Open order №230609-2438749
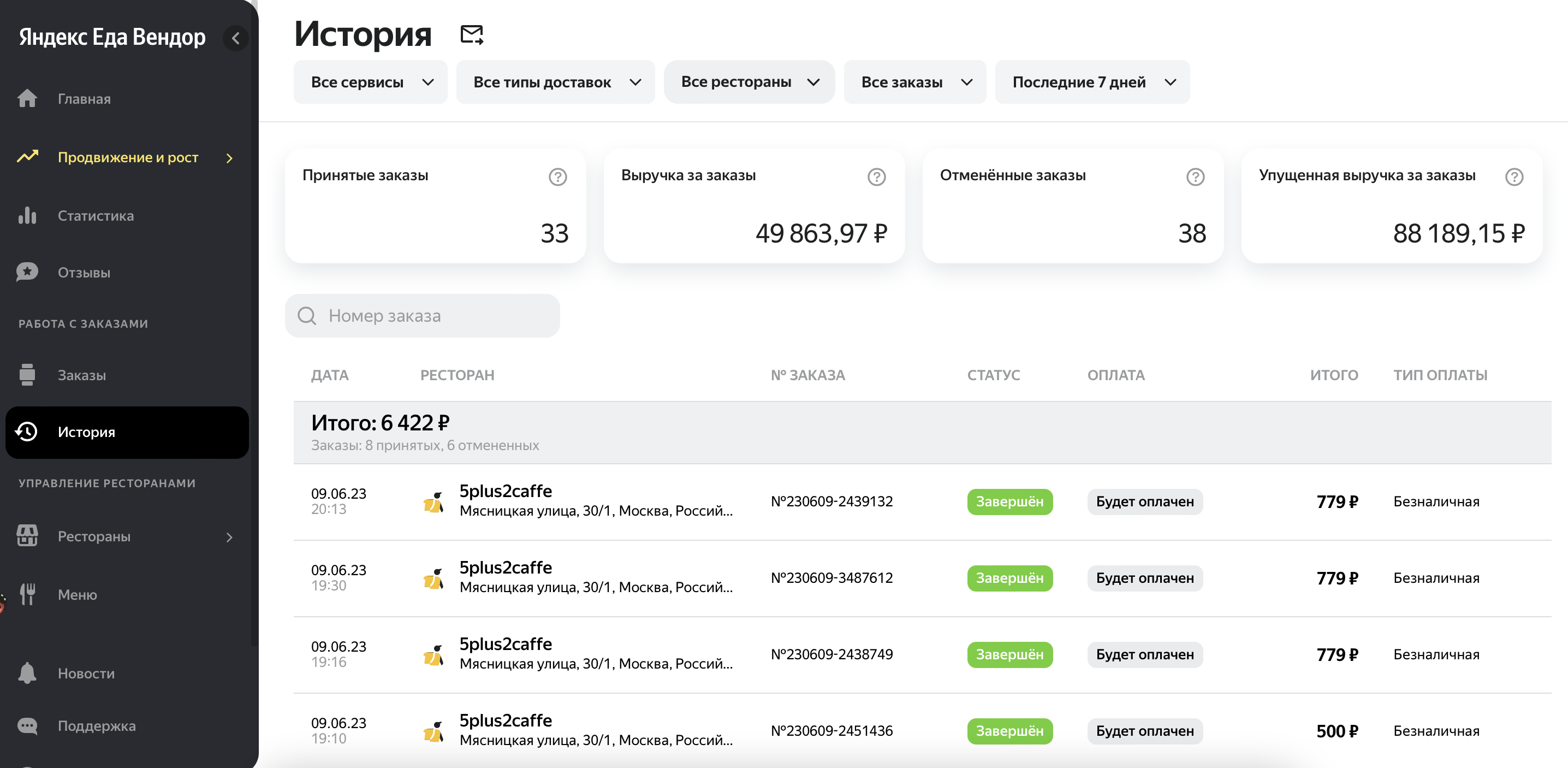 tap(831, 654)
